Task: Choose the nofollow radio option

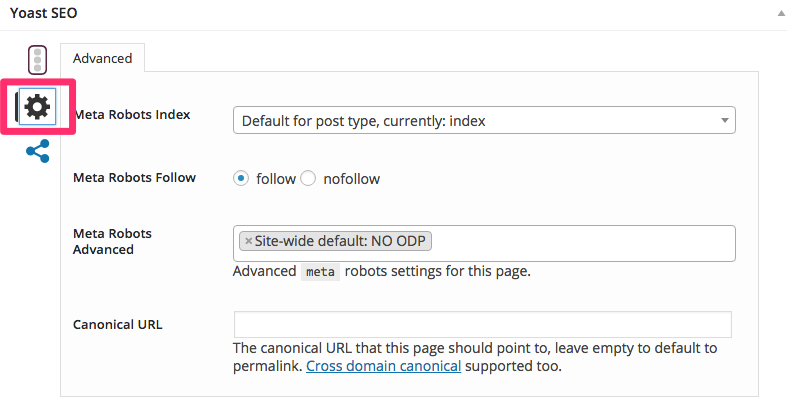Action: tap(308, 178)
